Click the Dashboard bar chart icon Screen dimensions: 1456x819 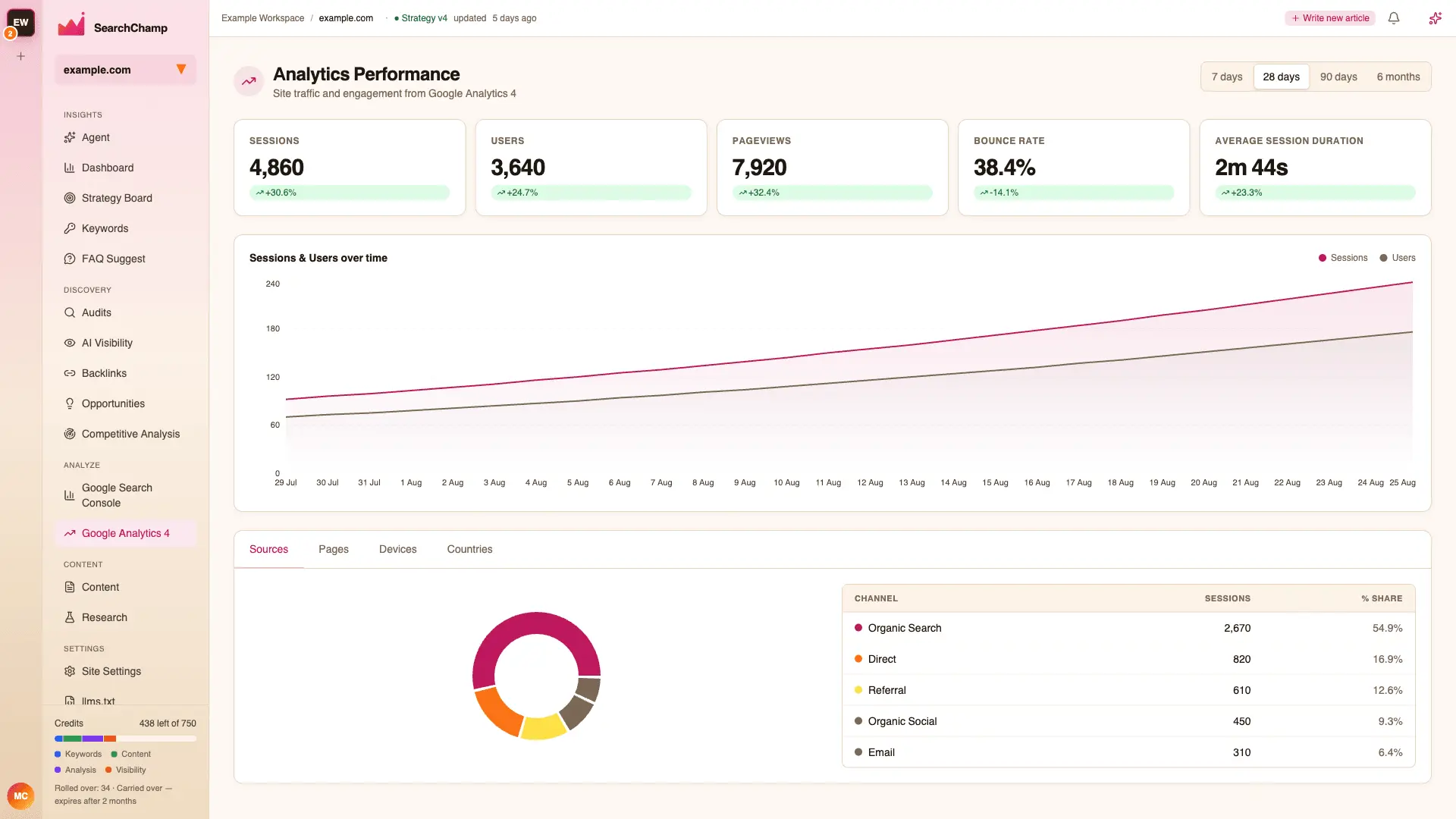(x=70, y=168)
